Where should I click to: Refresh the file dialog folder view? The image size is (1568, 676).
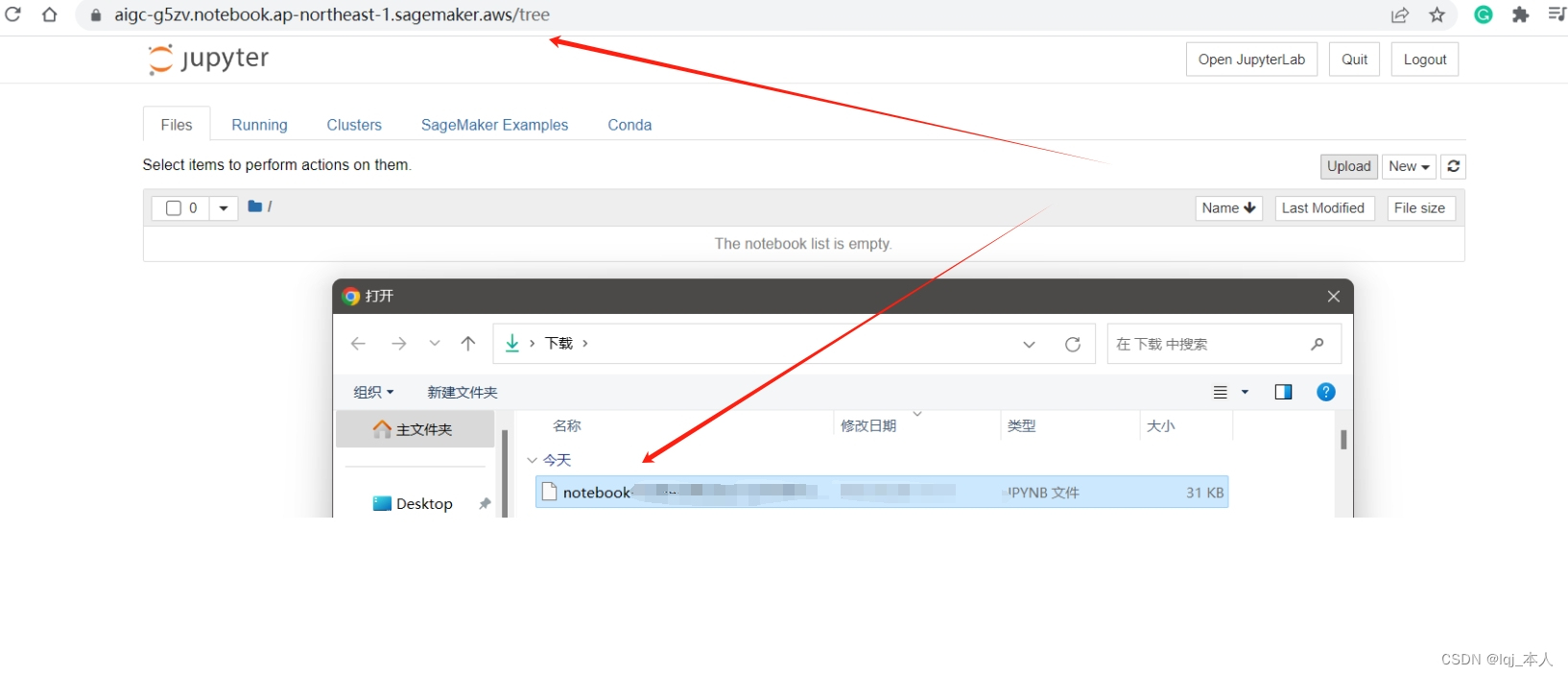click(x=1073, y=344)
